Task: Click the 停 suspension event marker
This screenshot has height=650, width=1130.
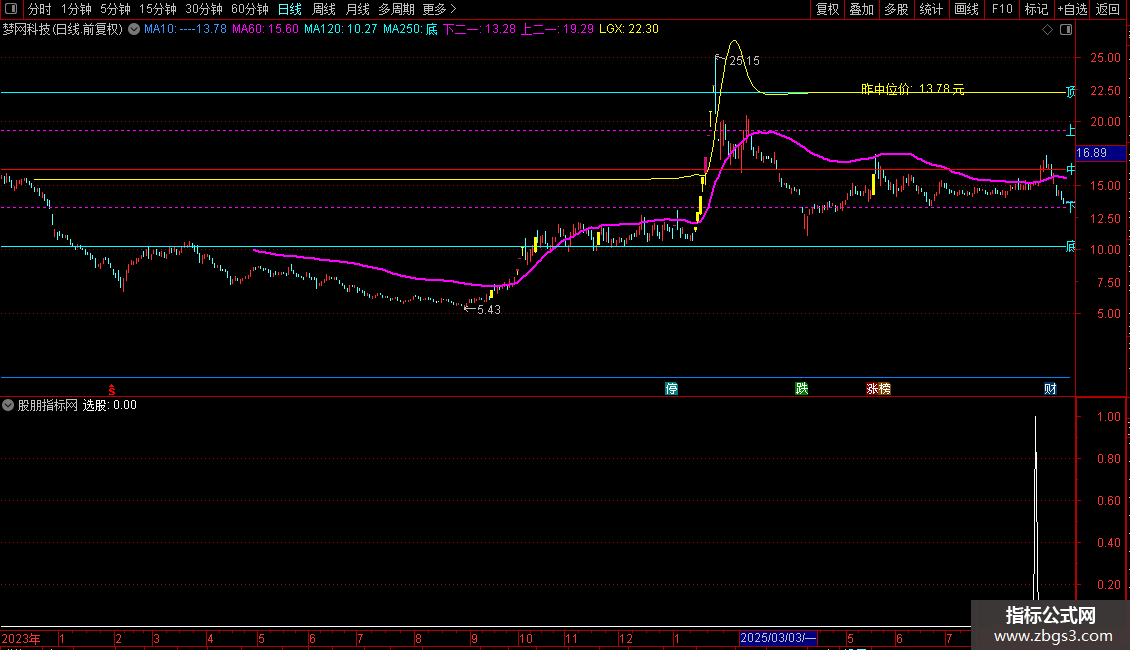Action: tap(671, 388)
